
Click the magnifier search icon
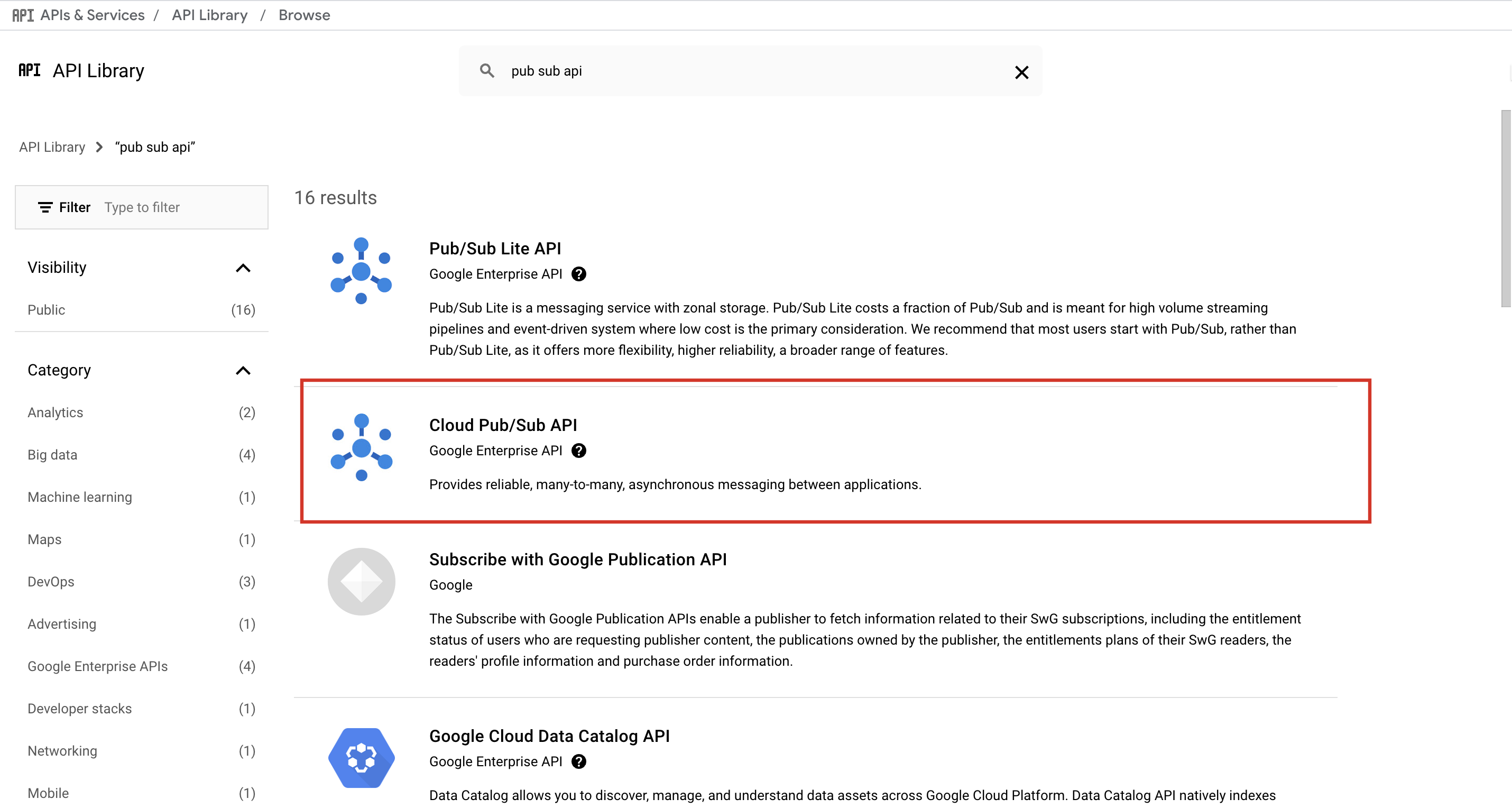[486, 71]
